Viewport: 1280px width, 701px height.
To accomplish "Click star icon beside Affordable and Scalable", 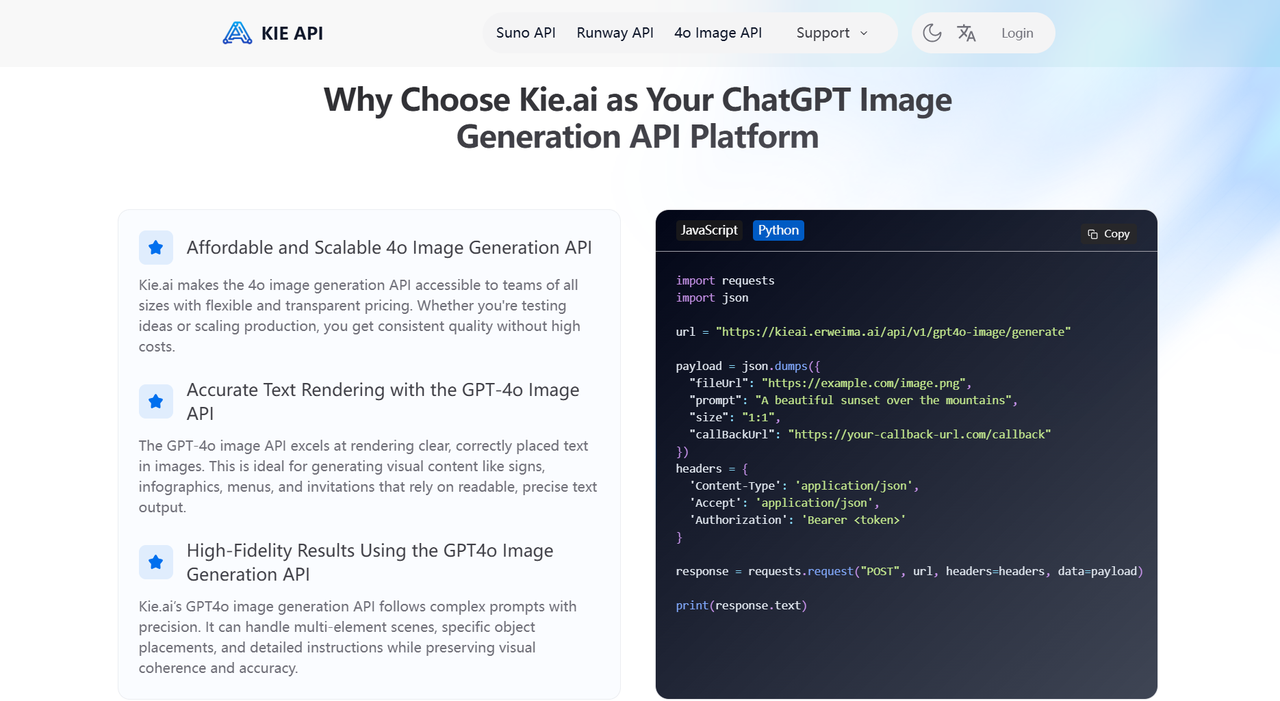I will click(x=156, y=247).
